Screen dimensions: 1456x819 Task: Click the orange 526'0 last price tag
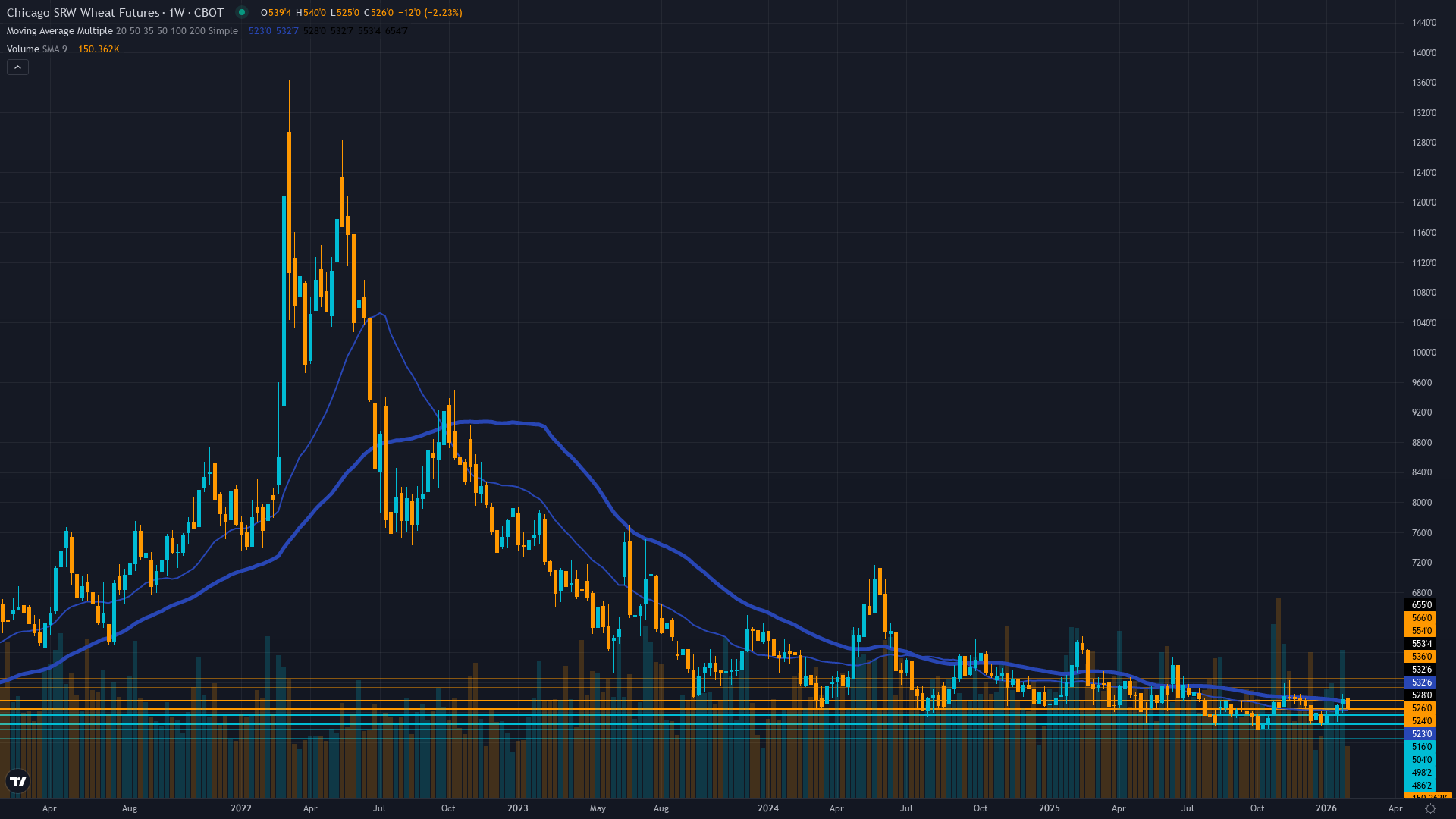[1420, 708]
